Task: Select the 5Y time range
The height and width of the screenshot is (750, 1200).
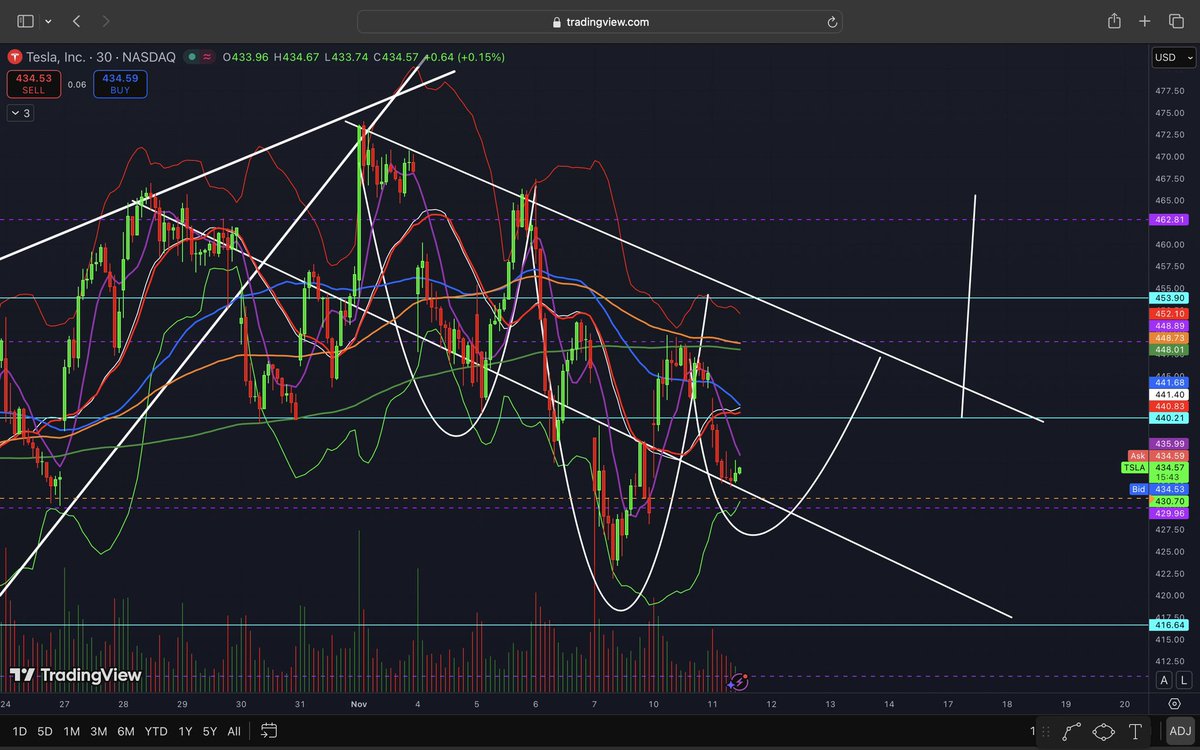Action: 209,731
